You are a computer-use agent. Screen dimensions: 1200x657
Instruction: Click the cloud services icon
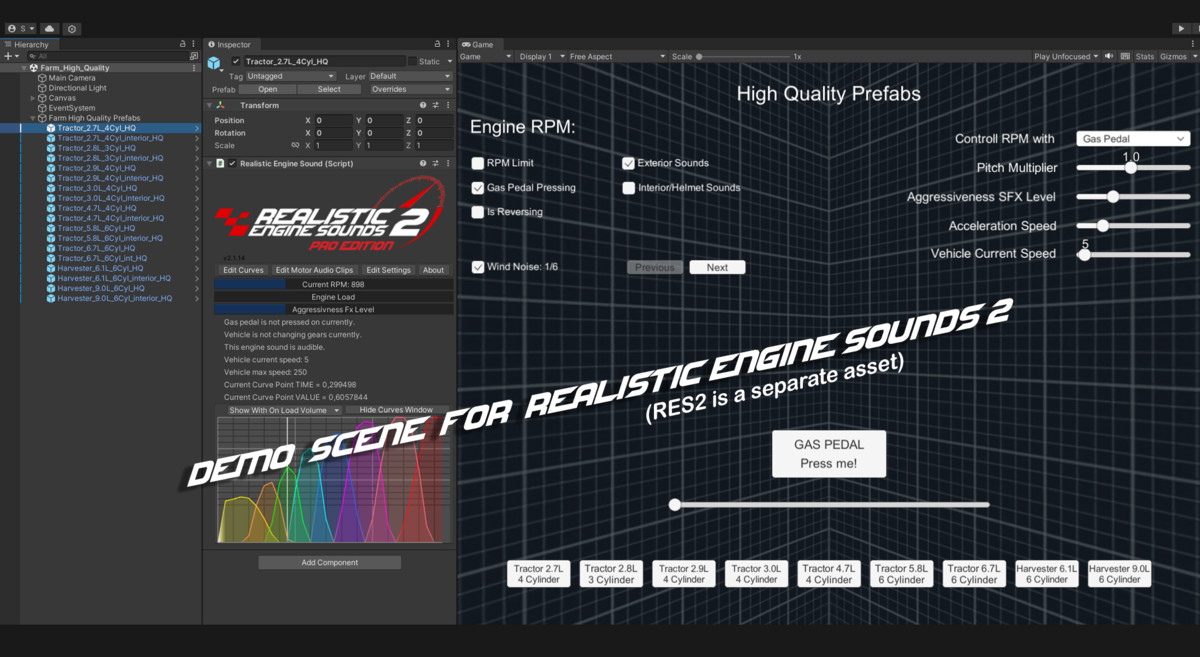click(x=49, y=29)
